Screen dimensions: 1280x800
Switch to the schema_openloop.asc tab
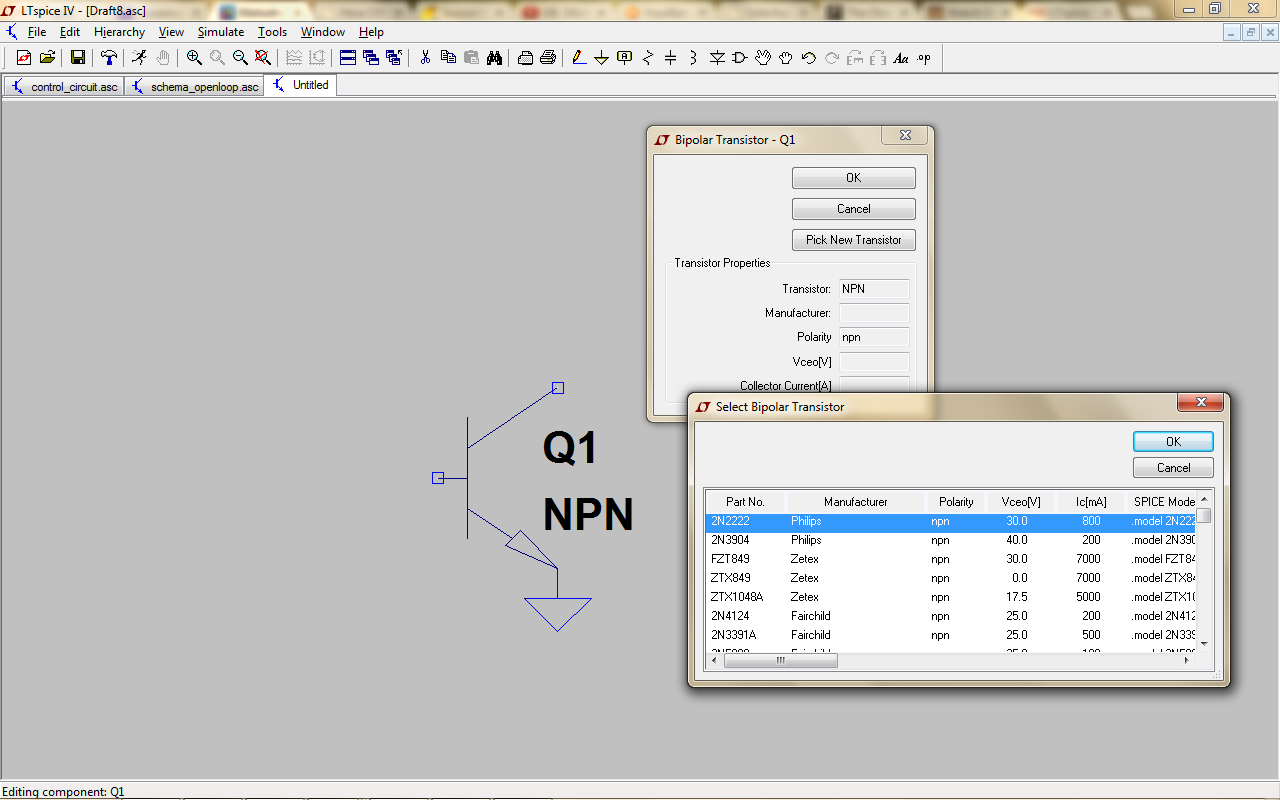[x=196, y=87]
